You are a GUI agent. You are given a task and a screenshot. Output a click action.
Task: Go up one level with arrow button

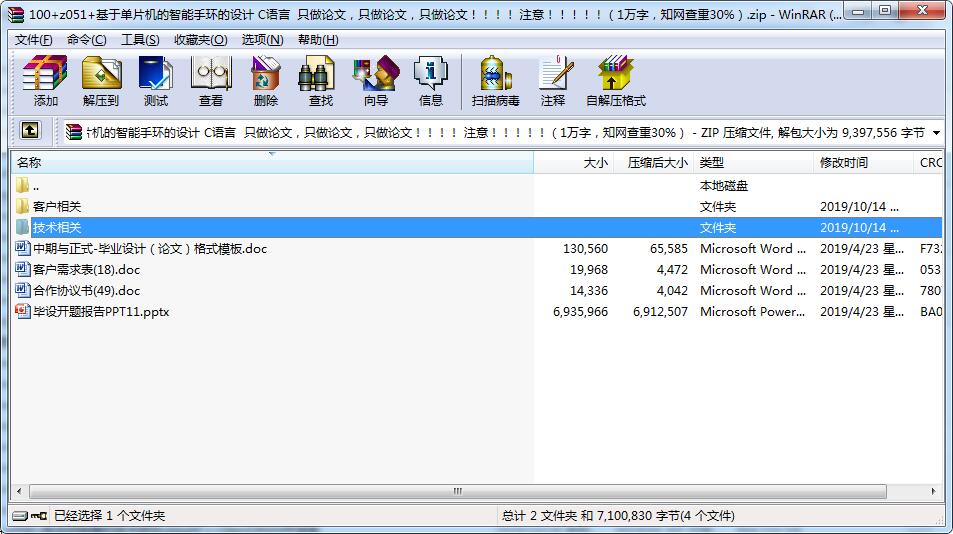pyautogui.click(x=30, y=130)
